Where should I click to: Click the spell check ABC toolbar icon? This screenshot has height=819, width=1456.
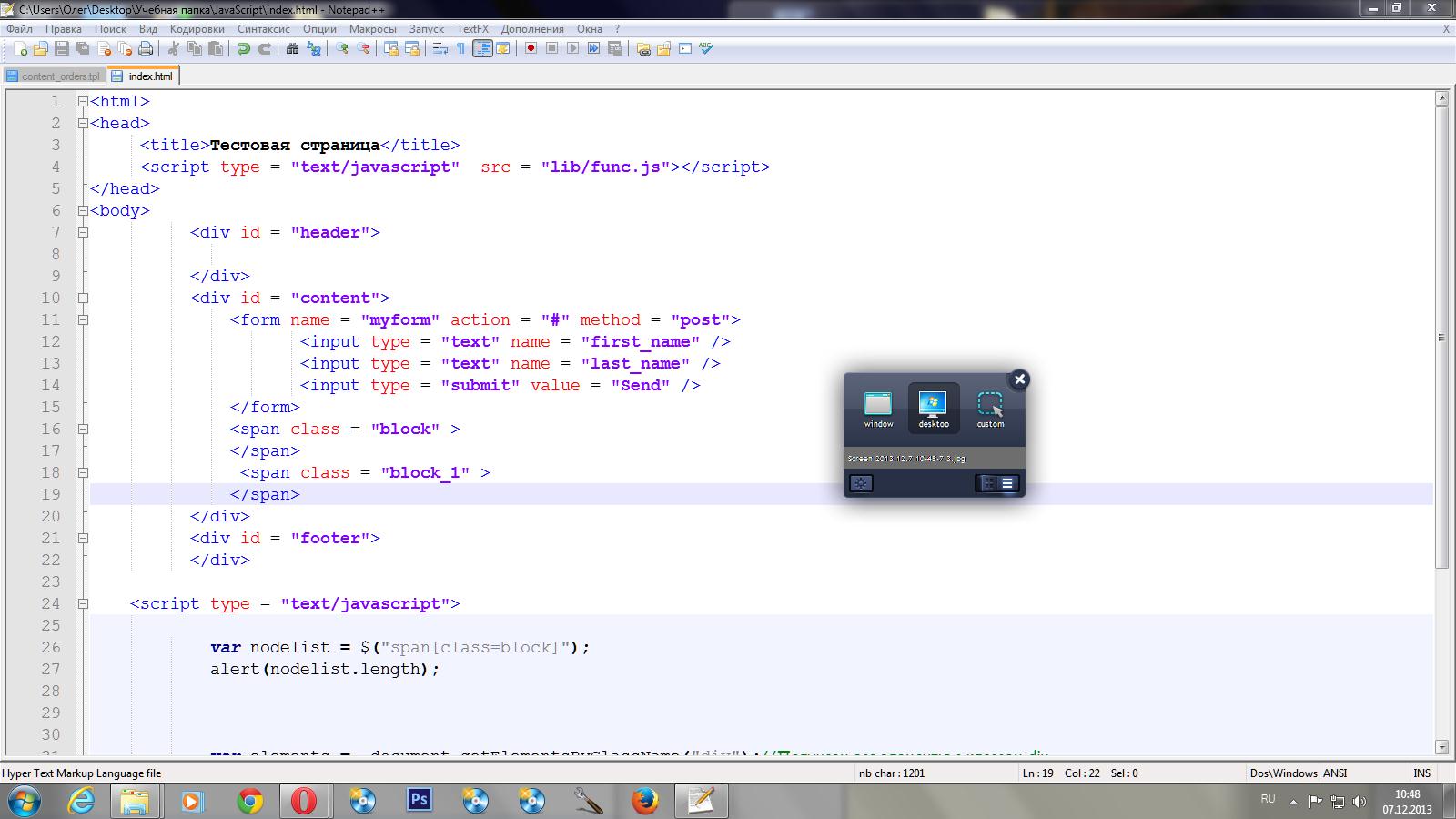click(706, 48)
